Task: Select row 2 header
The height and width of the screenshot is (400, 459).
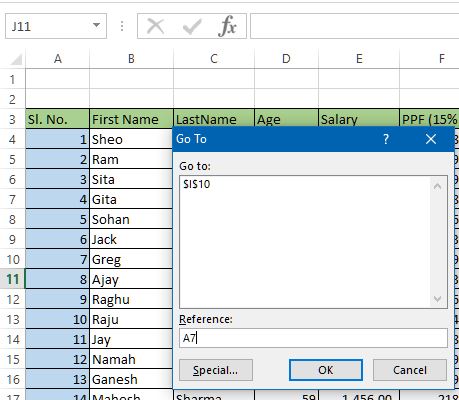Action: coord(13,99)
